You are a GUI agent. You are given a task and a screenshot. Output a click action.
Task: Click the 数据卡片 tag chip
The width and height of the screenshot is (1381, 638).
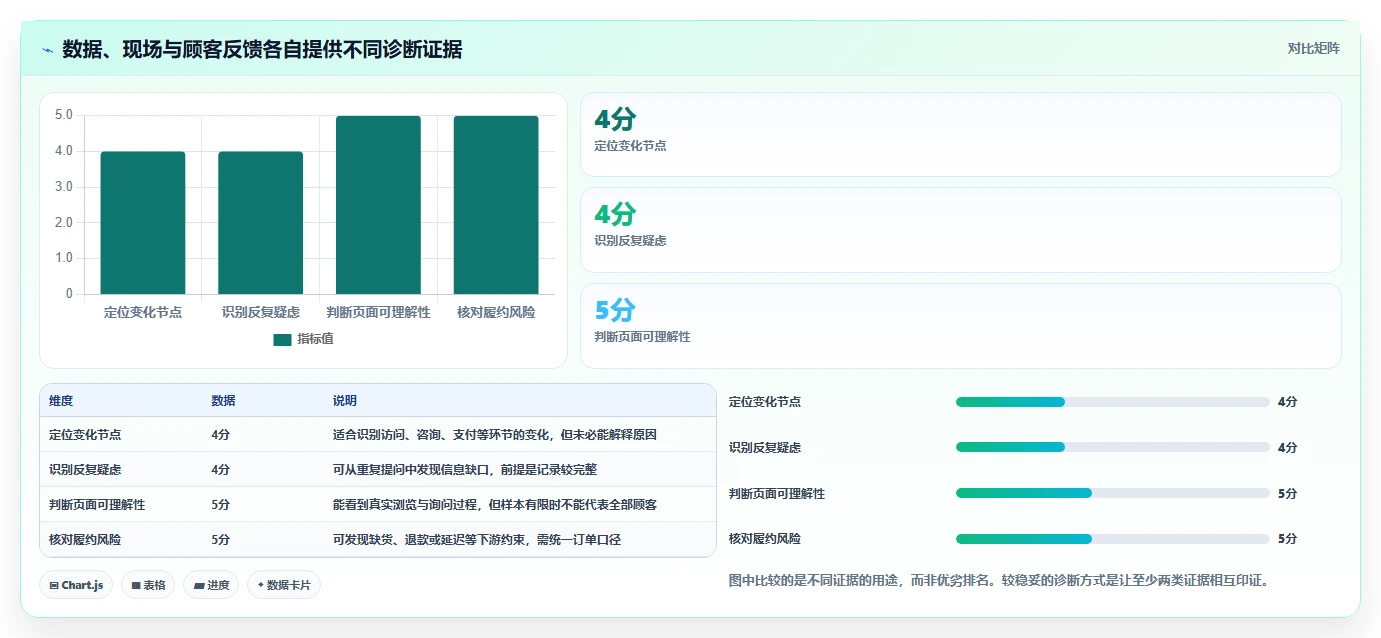[x=284, y=585]
